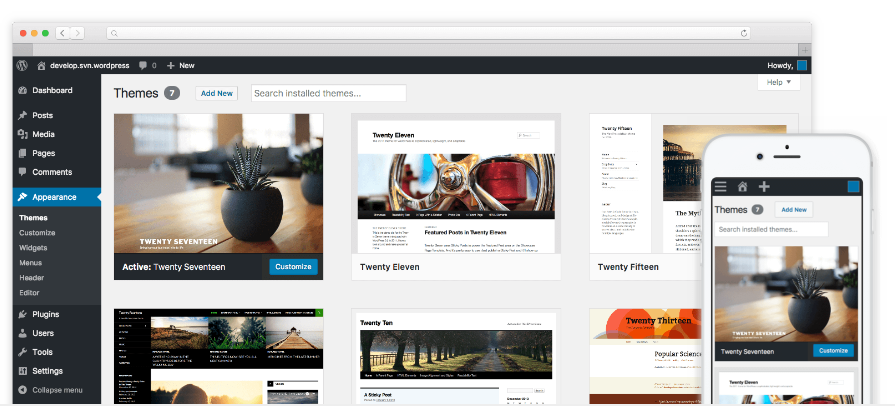Open the Editor submenu item
The height and width of the screenshot is (406, 895).
tap(29, 292)
